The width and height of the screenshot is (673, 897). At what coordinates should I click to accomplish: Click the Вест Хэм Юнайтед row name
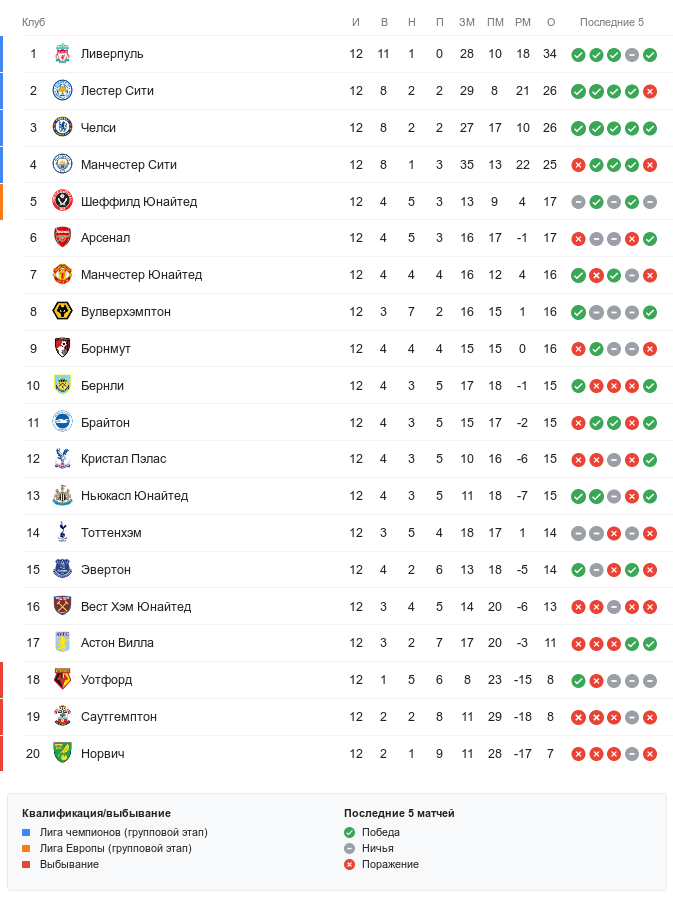coord(135,607)
